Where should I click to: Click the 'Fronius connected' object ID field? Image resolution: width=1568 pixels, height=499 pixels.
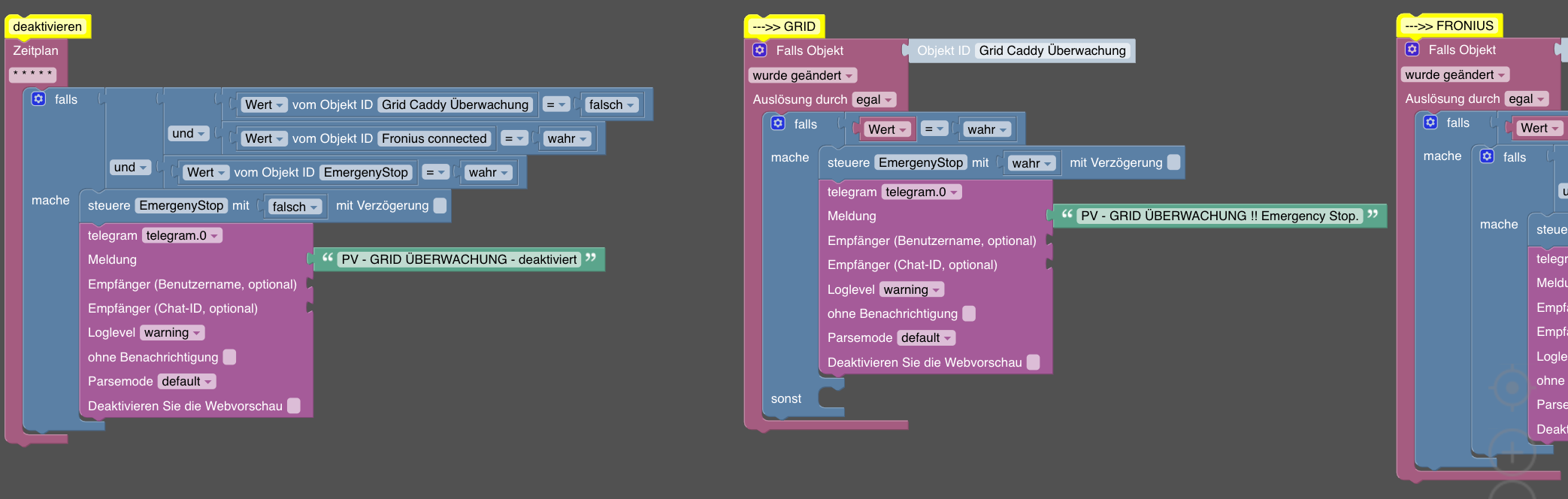[x=434, y=138]
